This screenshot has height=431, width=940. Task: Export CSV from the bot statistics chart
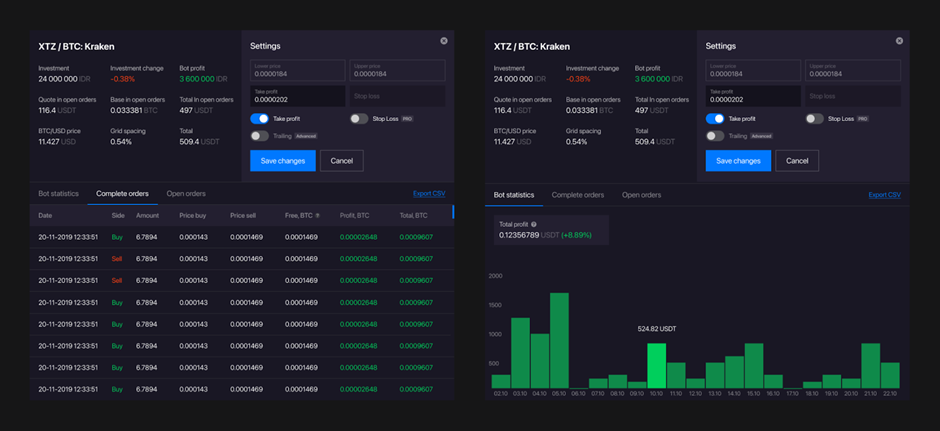pyautogui.click(x=884, y=195)
